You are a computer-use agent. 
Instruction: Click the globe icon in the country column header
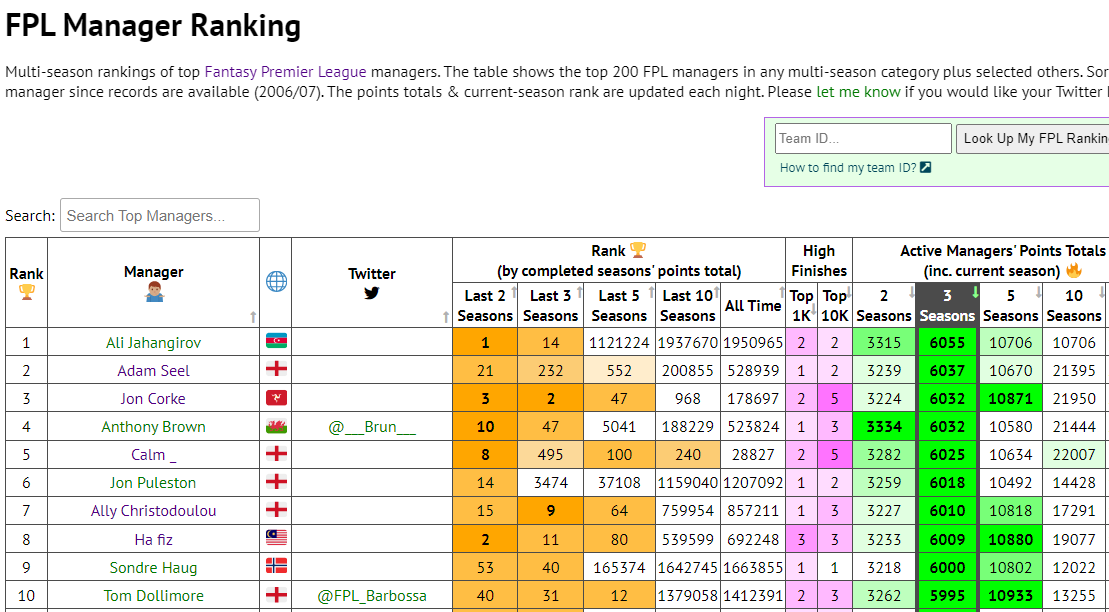point(276,282)
